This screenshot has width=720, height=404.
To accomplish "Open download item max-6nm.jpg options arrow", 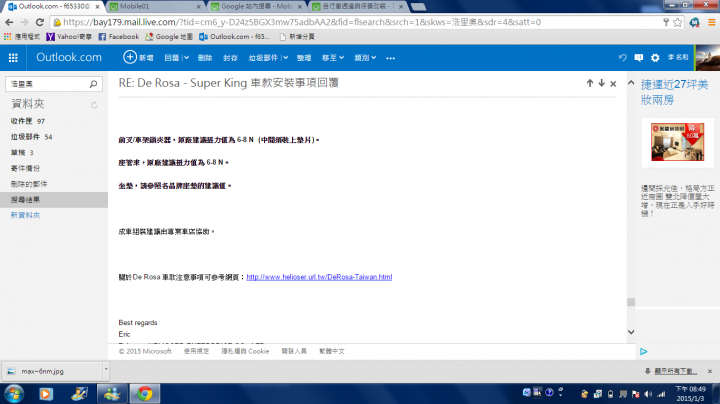I will pyautogui.click(x=106, y=369).
